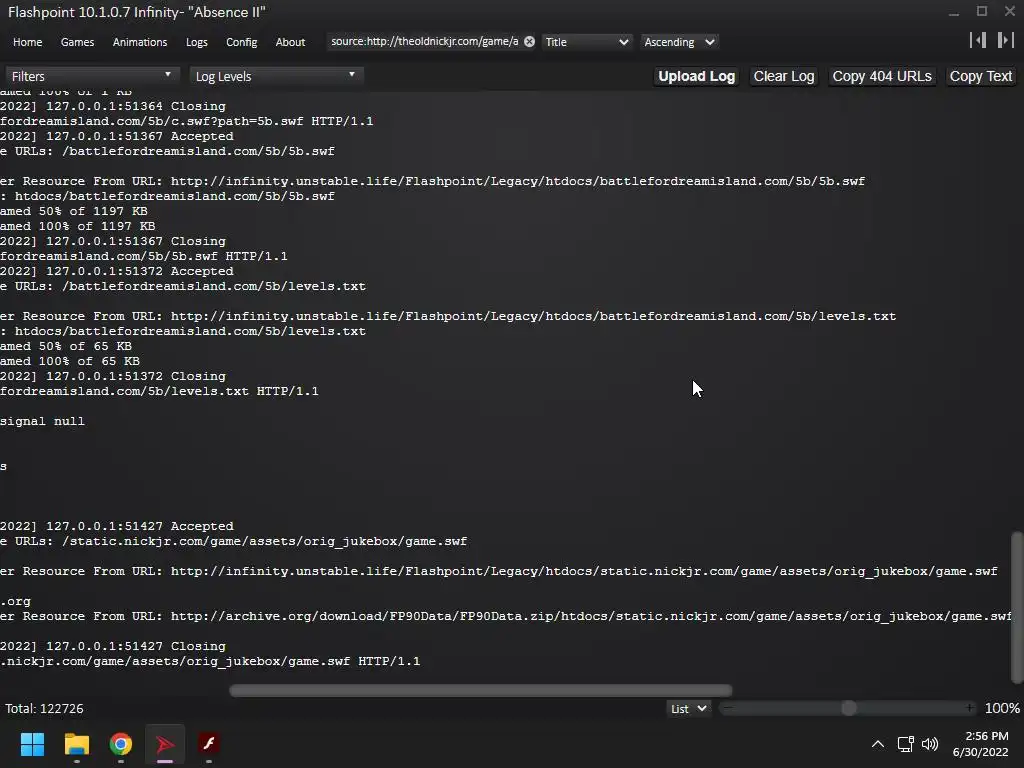Click the 100% zoom value

pyautogui.click(x=1002, y=709)
